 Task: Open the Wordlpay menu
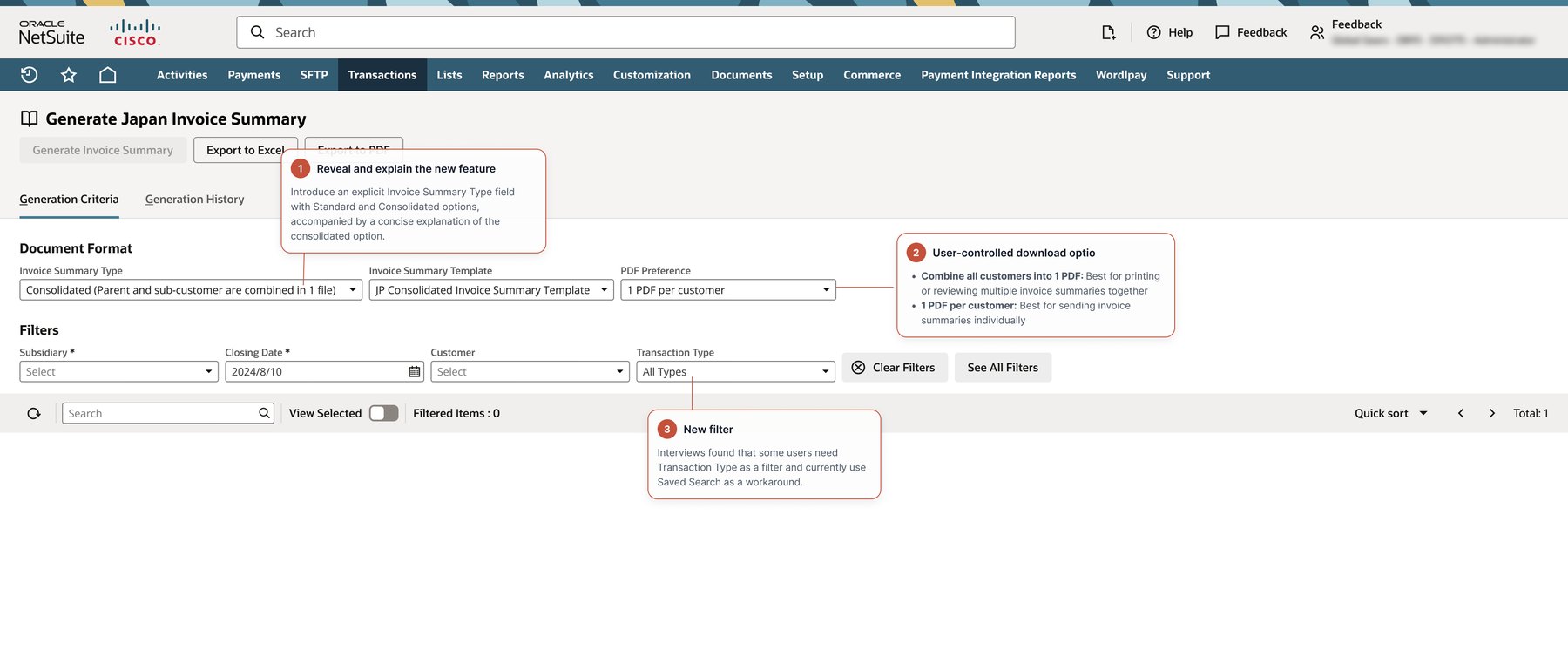tap(1121, 75)
